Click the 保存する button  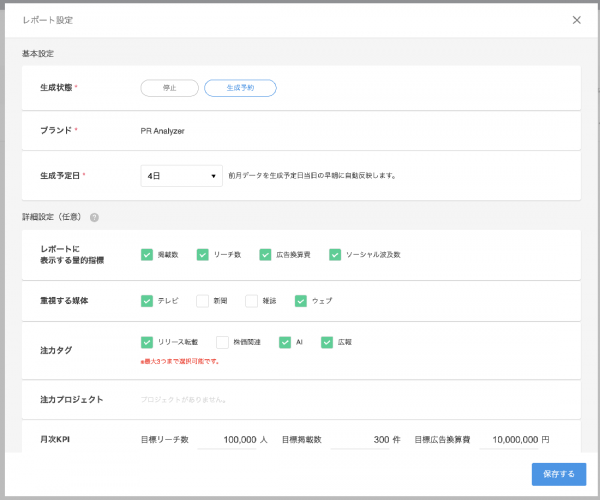pos(558,474)
